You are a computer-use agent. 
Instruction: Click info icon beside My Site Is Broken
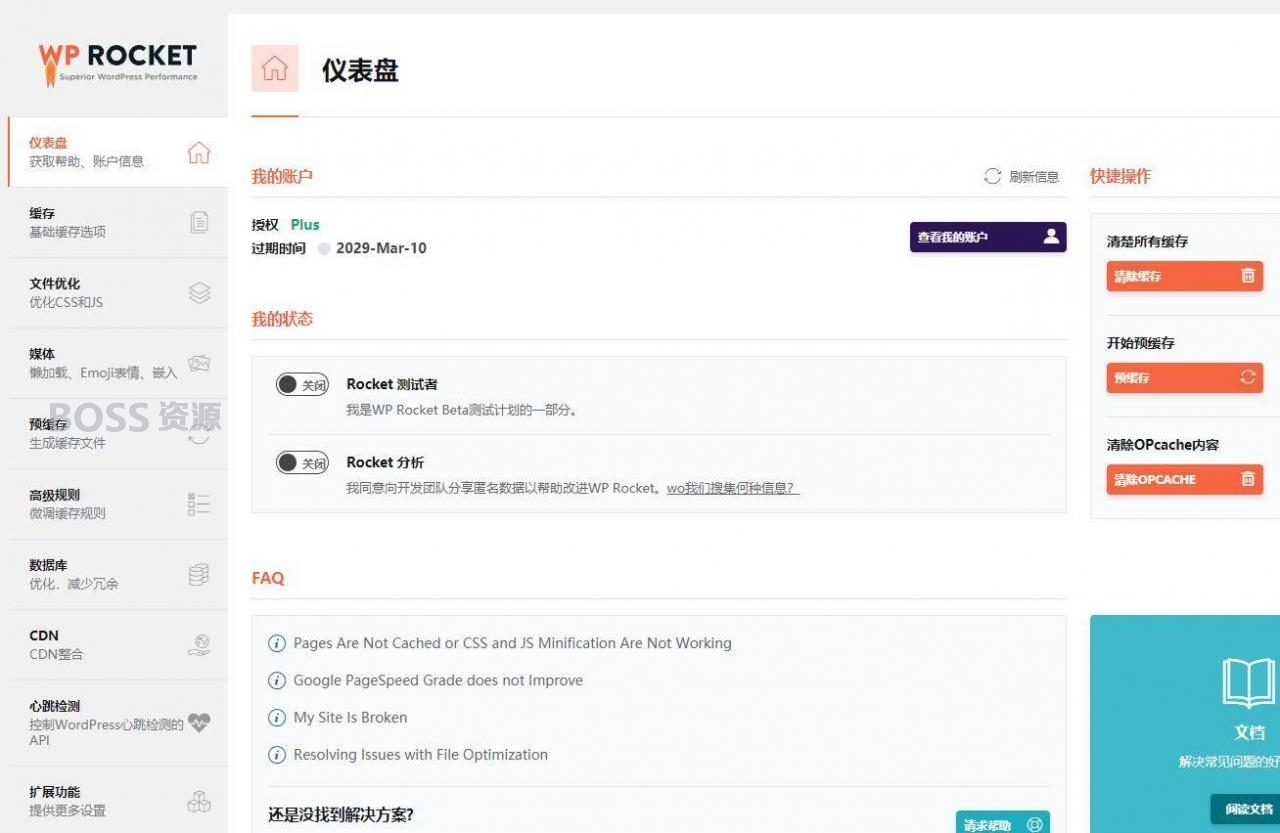pos(277,718)
